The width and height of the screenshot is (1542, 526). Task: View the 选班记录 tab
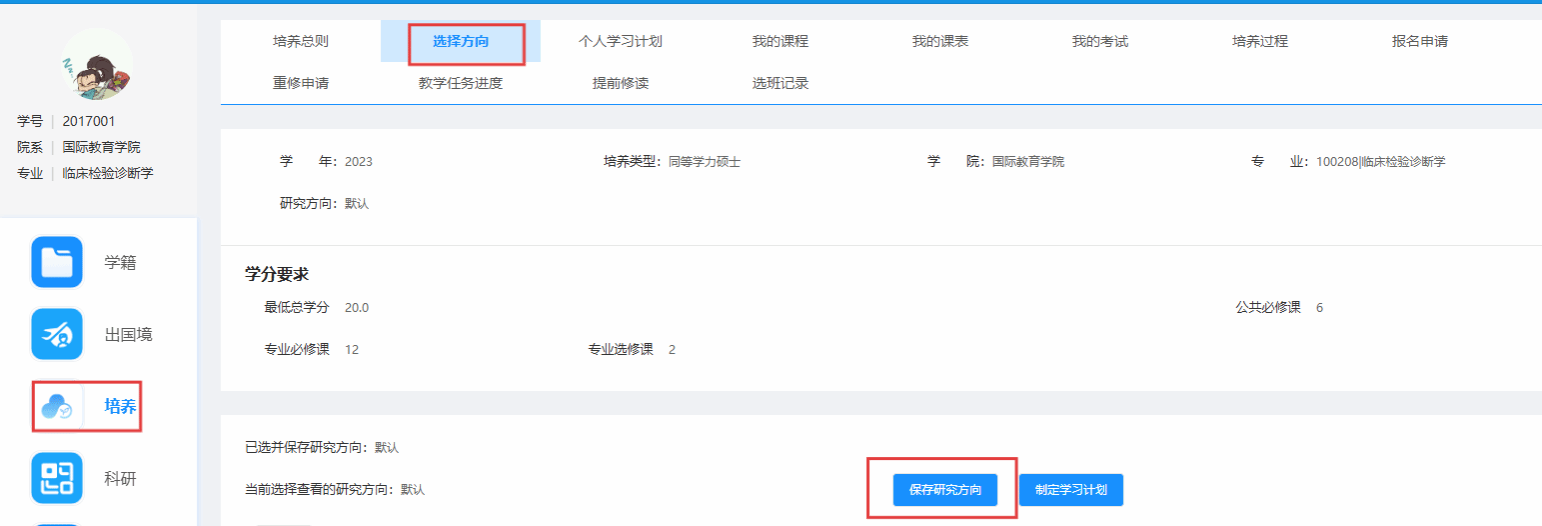click(780, 83)
